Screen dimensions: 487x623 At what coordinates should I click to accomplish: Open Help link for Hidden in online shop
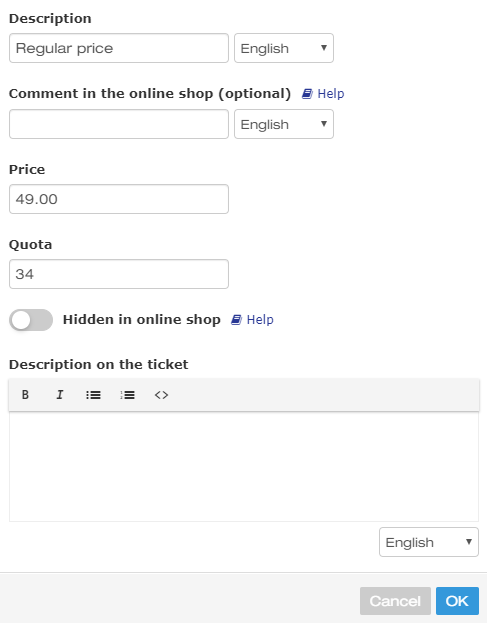(260, 320)
